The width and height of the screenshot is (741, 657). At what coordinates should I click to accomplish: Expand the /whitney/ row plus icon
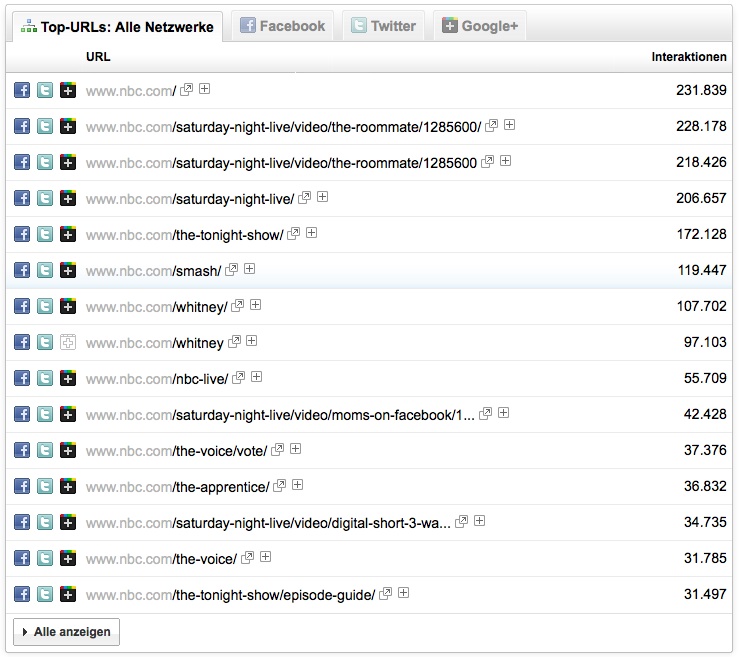(254, 305)
